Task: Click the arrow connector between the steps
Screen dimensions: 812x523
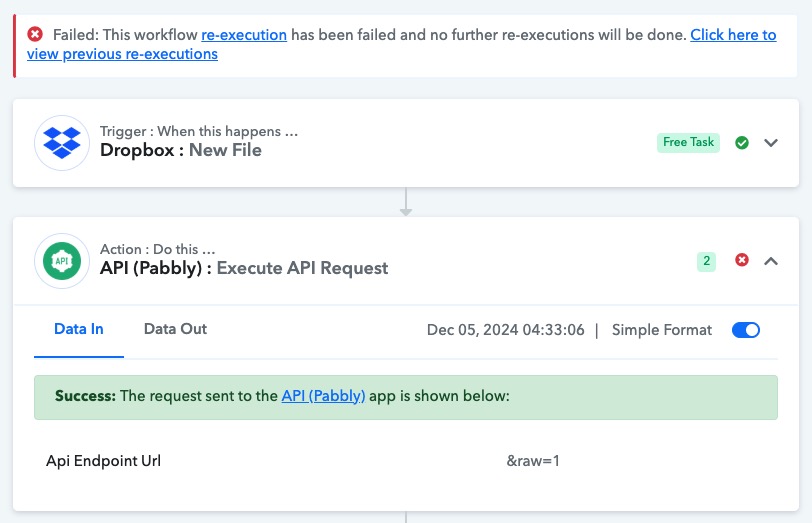Action: click(x=406, y=202)
